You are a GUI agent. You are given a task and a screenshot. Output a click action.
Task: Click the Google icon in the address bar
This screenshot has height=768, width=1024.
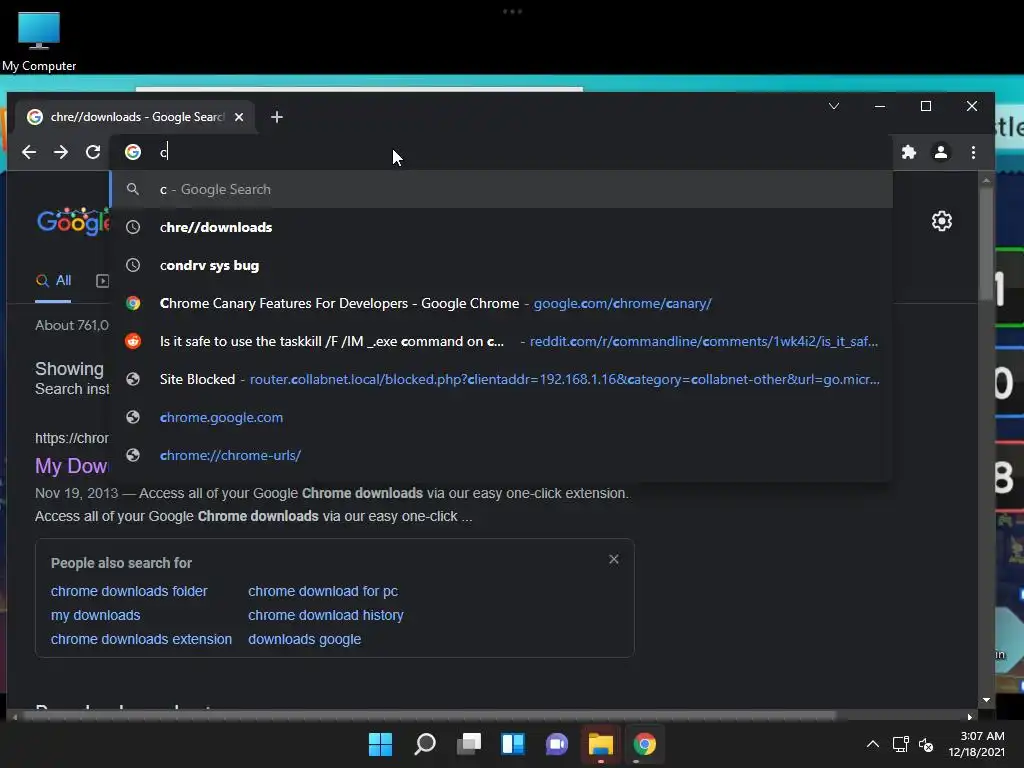tap(133, 152)
